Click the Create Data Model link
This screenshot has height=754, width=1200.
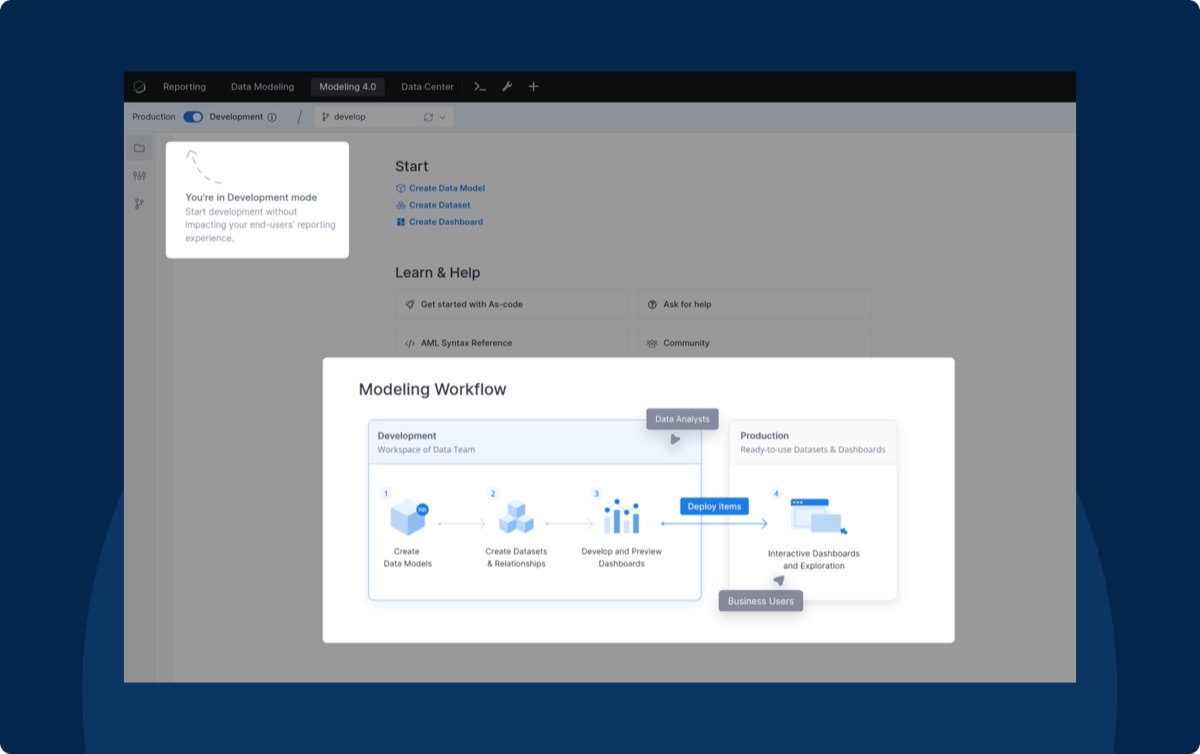(446, 188)
